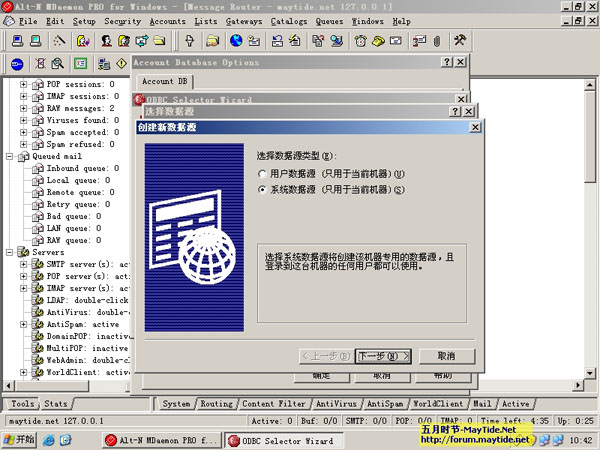600x450 pixels.
Task: Click the round blue icon on second toolbar row
Action: (x=18, y=64)
